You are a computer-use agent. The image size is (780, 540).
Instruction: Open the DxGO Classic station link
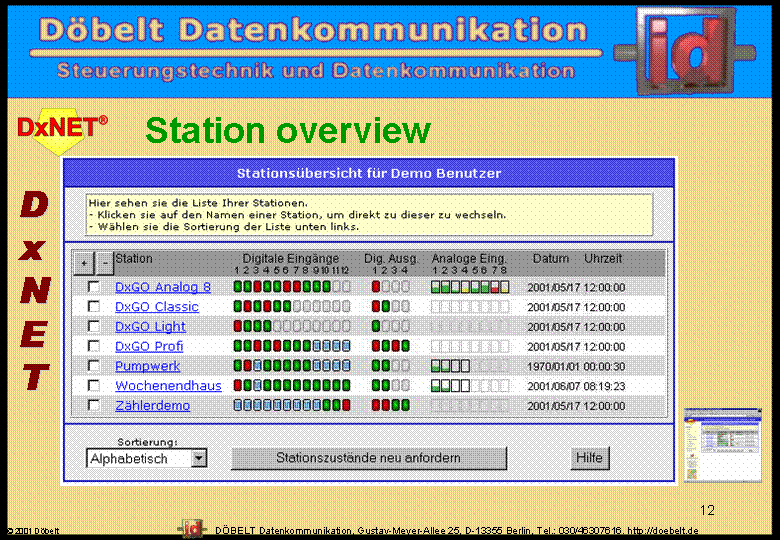click(157, 307)
